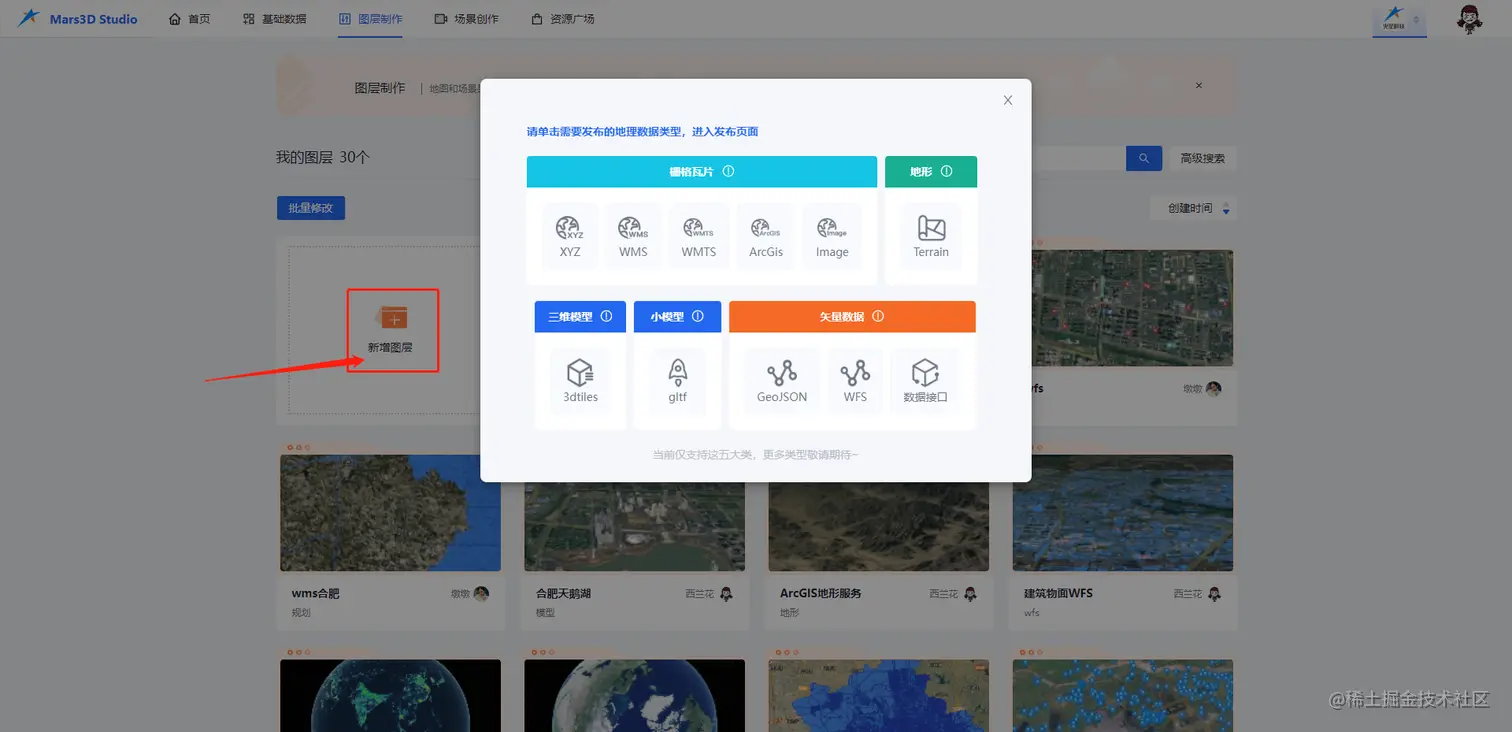The image size is (1512, 732).
Task: Select the Image layer type
Action: (x=832, y=237)
